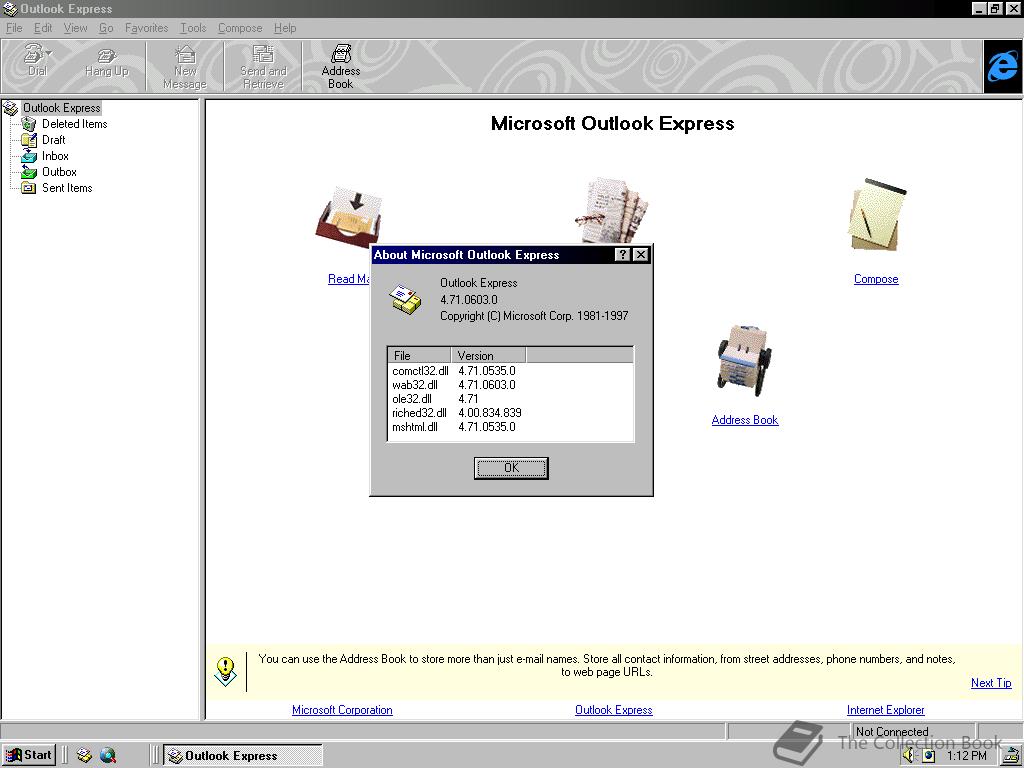
Task: Click the Start button
Action: [29, 755]
